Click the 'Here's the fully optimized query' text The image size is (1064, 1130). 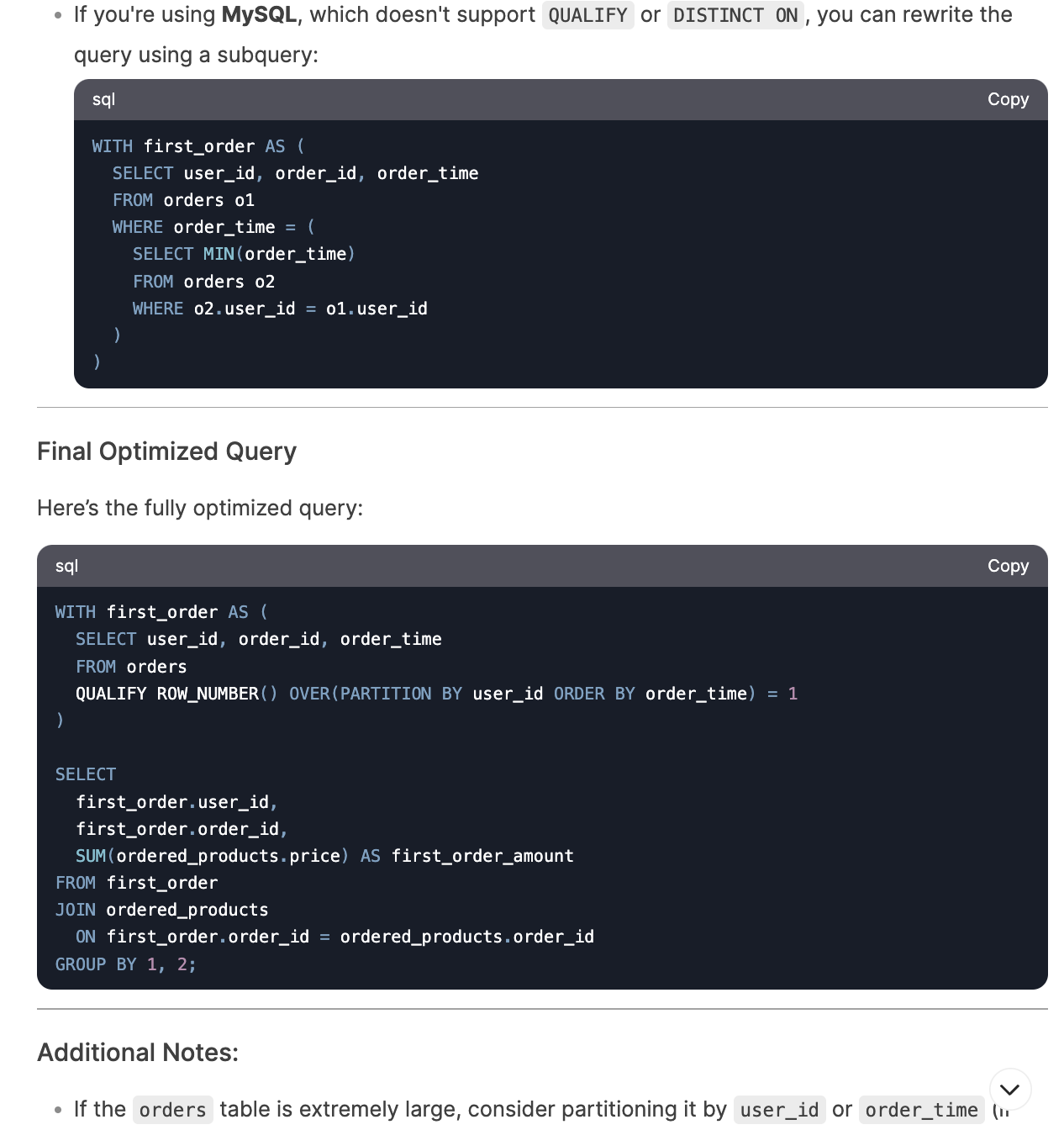[x=200, y=508]
